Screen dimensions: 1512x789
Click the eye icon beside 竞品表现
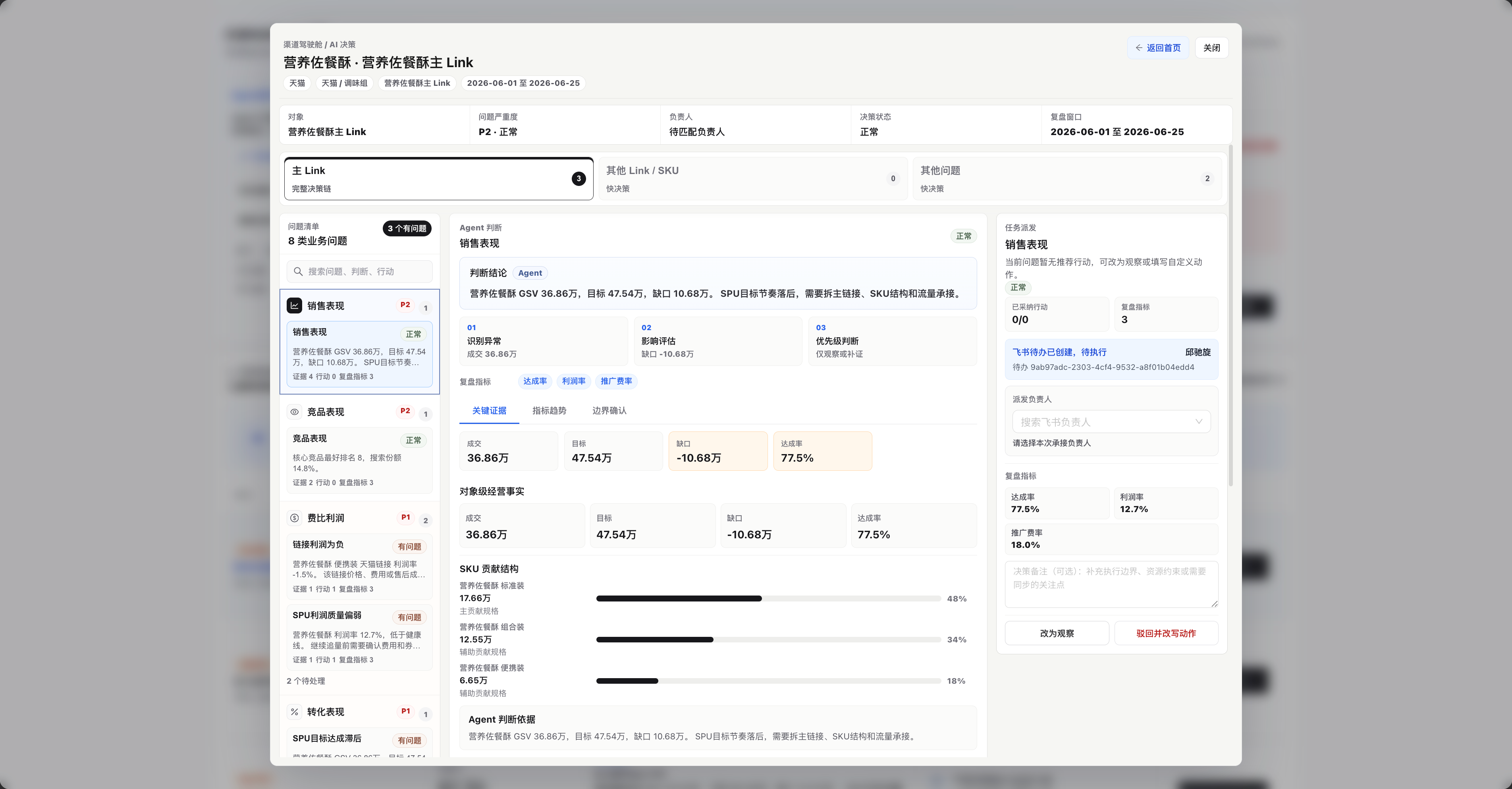coord(294,412)
